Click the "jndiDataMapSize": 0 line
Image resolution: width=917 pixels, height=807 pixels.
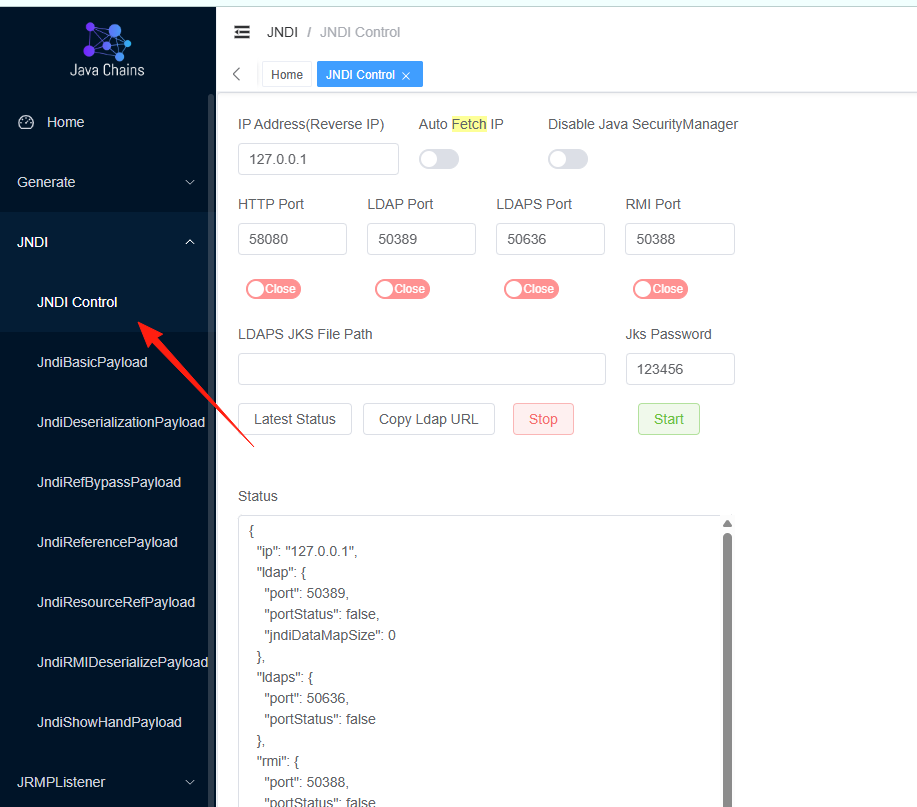pos(330,635)
